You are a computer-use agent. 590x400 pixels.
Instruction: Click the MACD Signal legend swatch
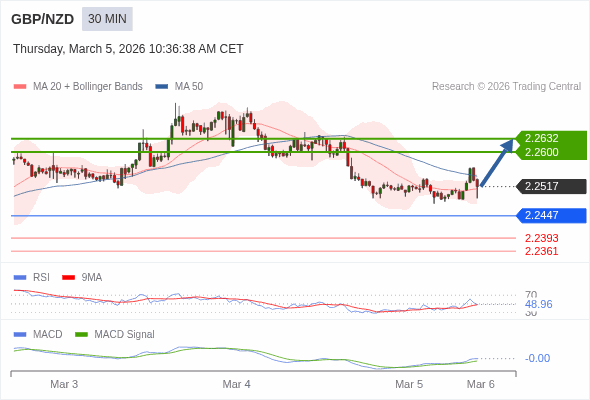point(81,335)
